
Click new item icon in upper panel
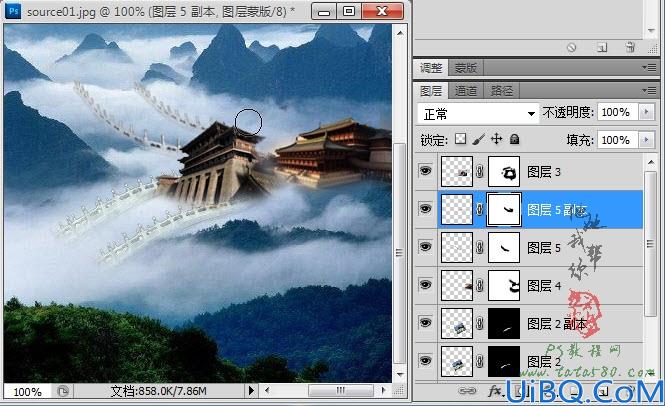click(x=602, y=48)
